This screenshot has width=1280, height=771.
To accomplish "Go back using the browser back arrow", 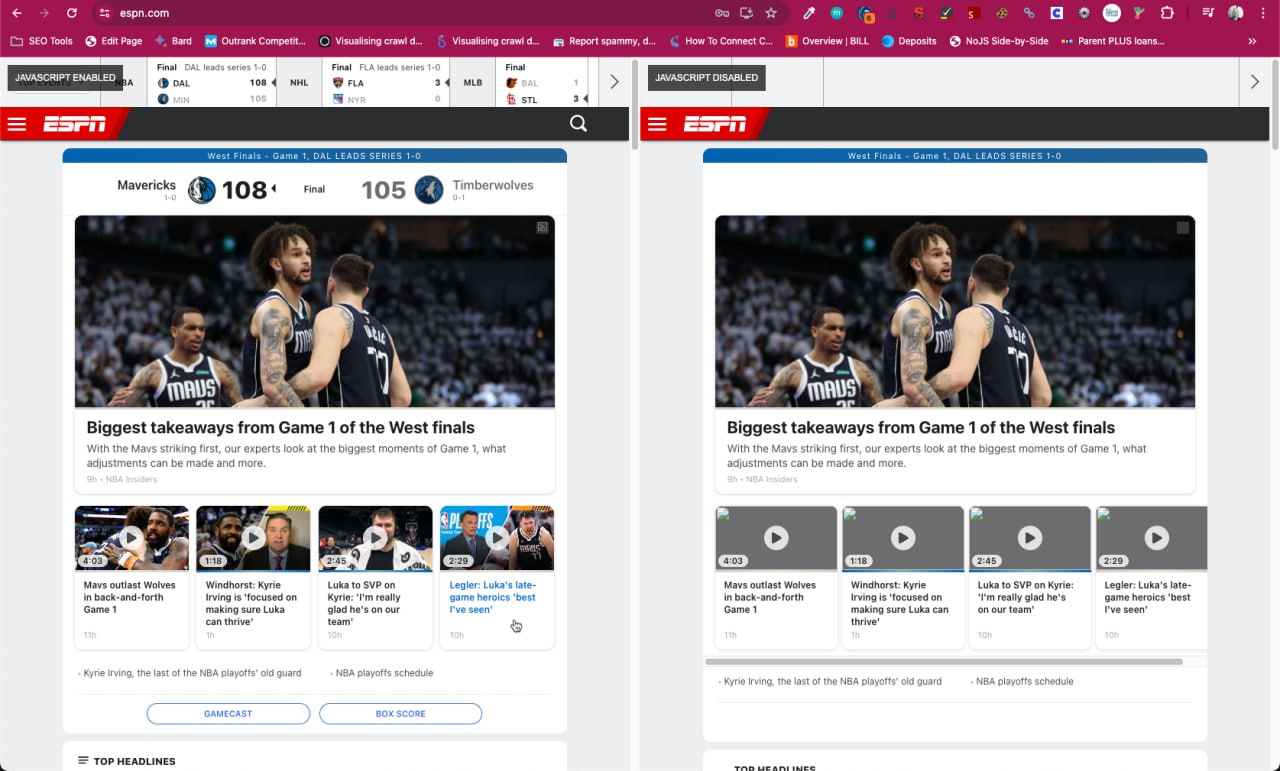I will [x=16, y=13].
